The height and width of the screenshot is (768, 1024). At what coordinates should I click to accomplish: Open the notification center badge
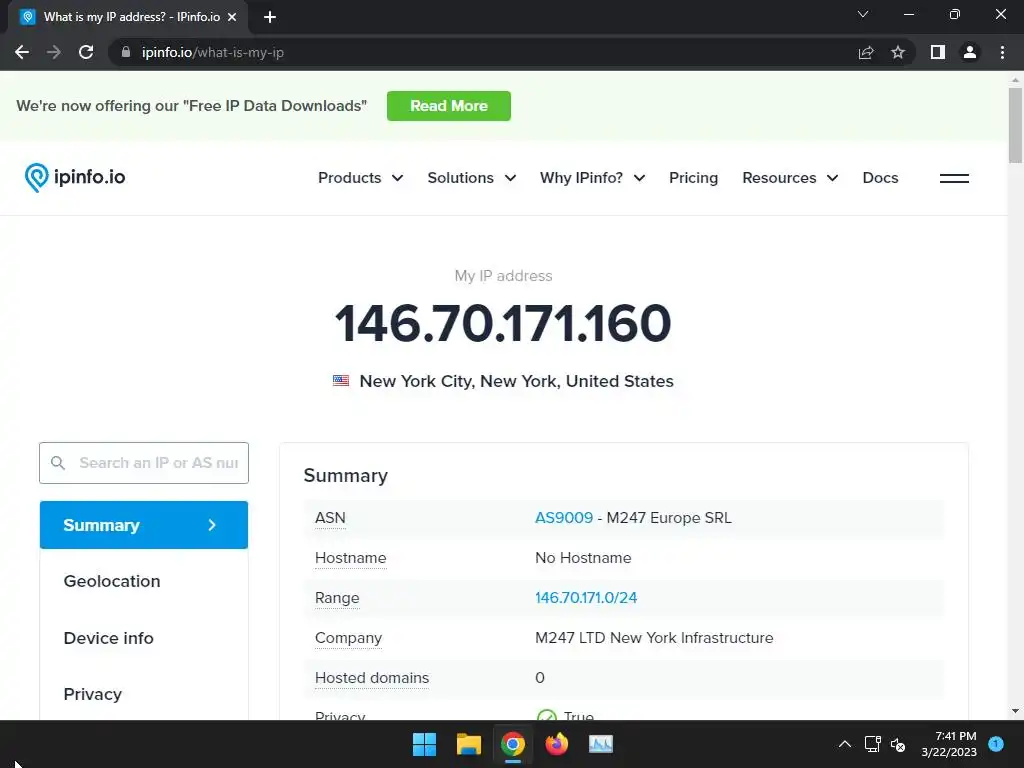point(996,743)
